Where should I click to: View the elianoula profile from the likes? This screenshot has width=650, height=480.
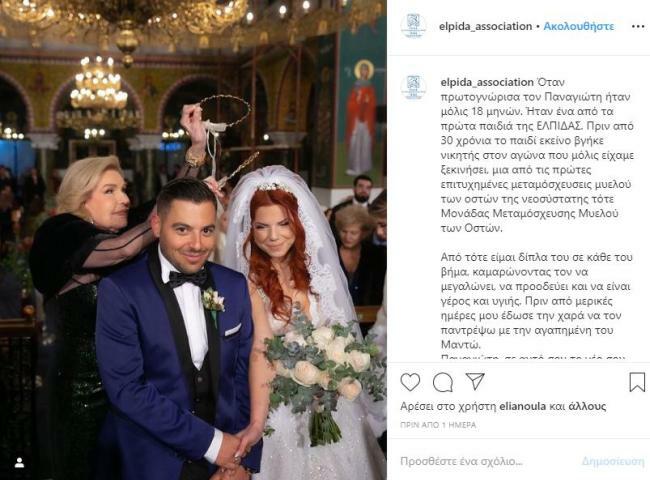tap(522, 406)
